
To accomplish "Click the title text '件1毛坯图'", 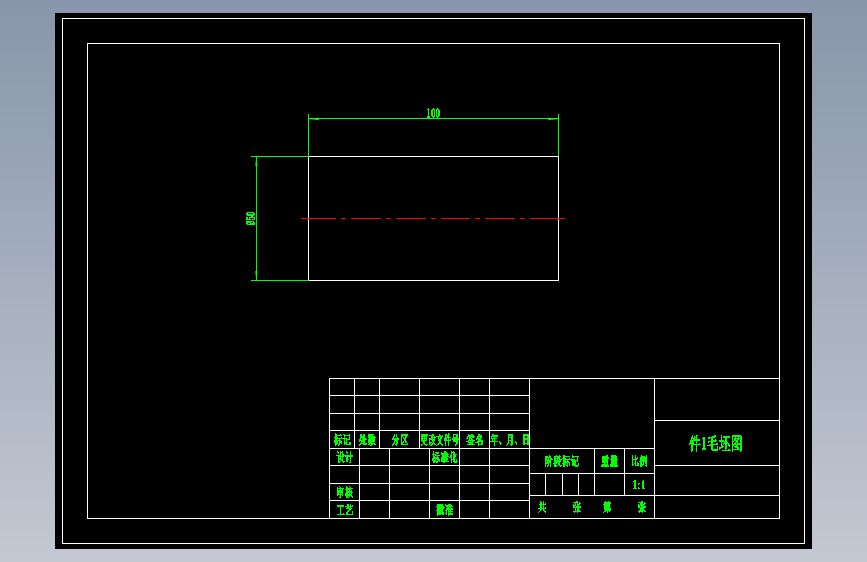I will tap(715, 443).
